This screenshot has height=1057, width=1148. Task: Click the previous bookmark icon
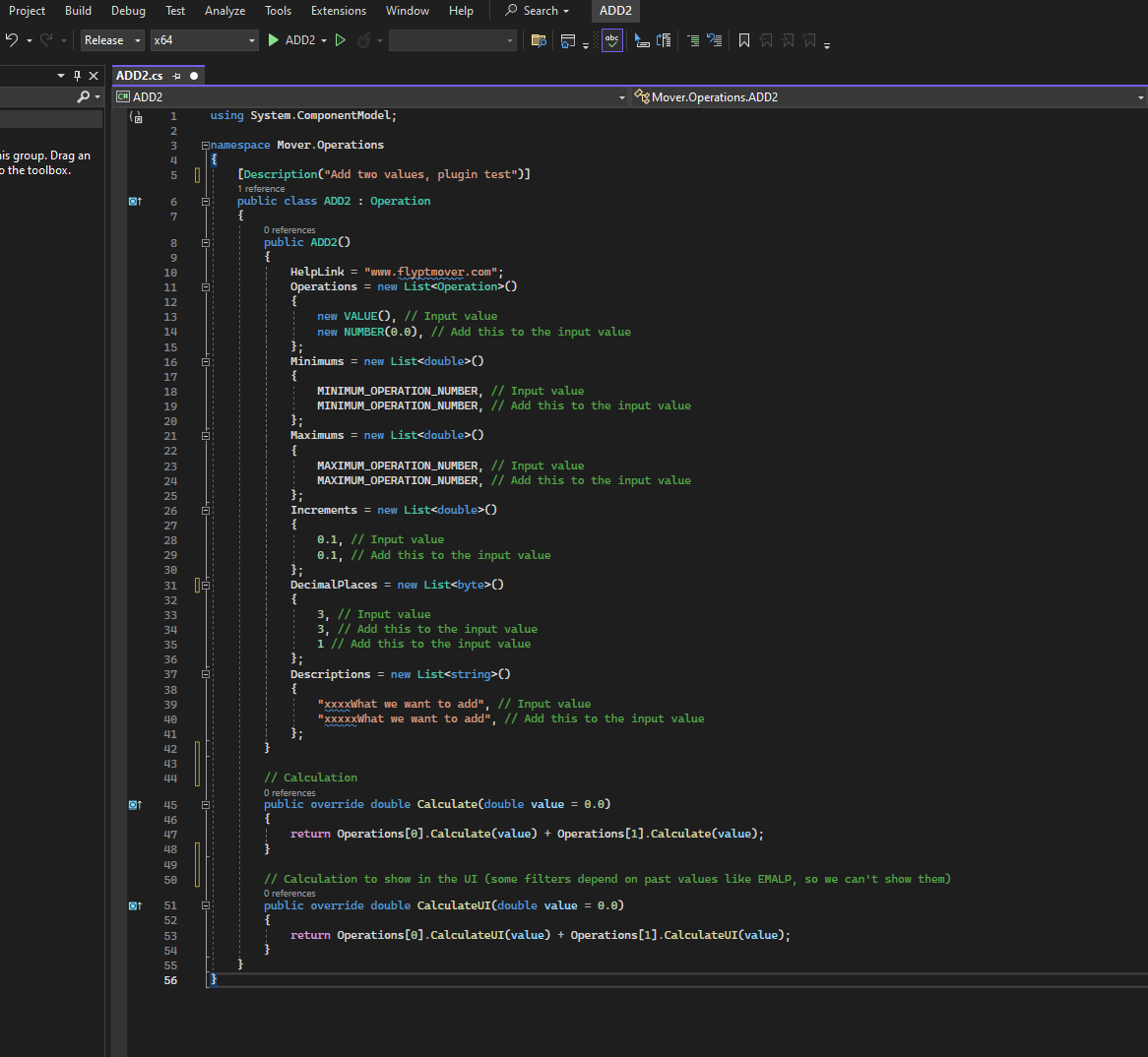point(766,40)
